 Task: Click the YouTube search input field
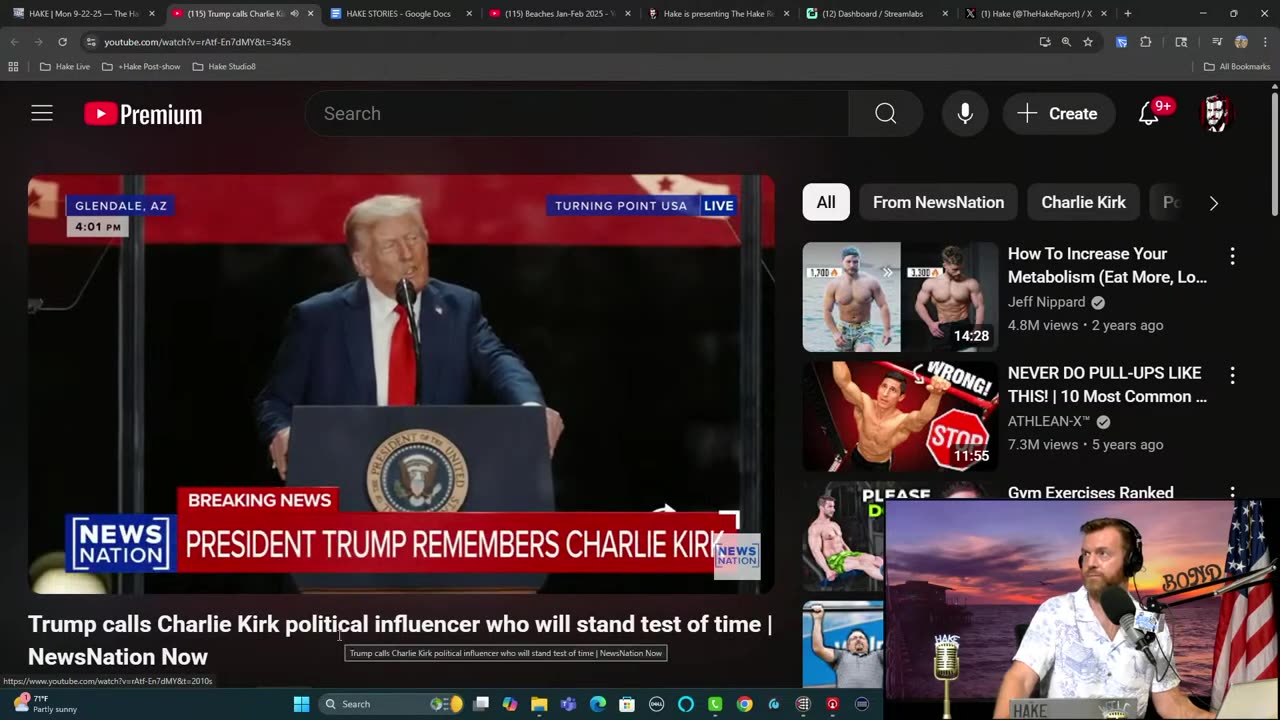click(x=577, y=114)
